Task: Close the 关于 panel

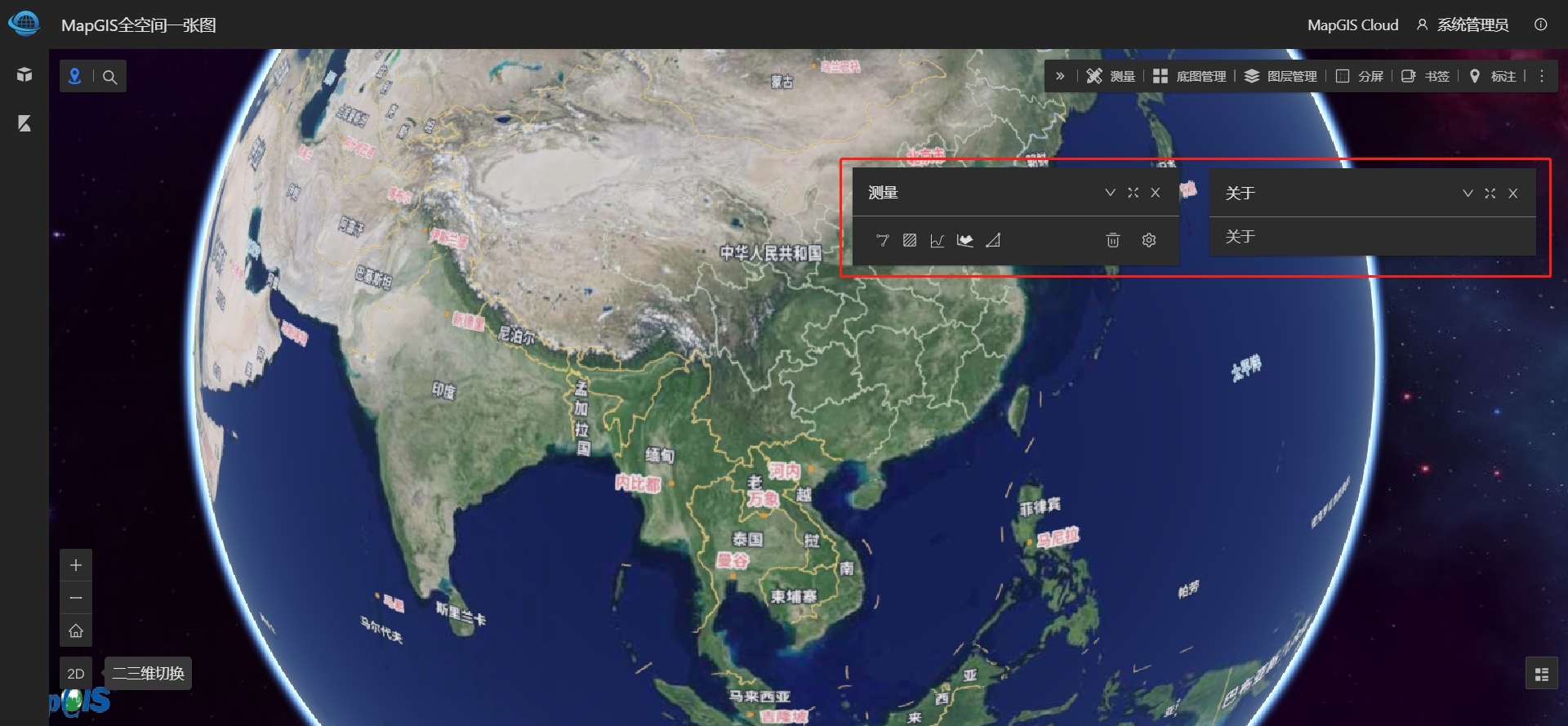Action: 1513,194
